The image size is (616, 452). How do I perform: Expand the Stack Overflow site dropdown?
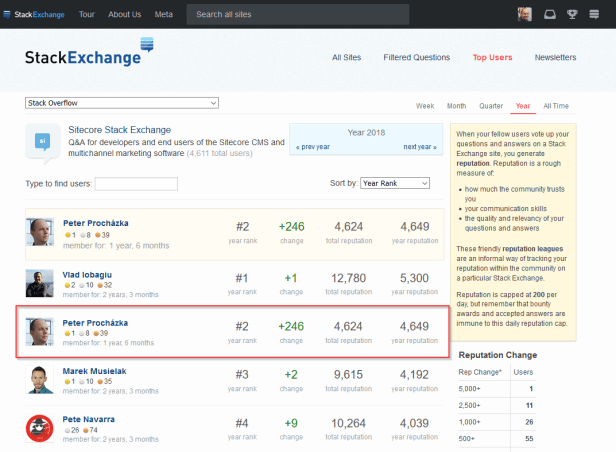121,103
